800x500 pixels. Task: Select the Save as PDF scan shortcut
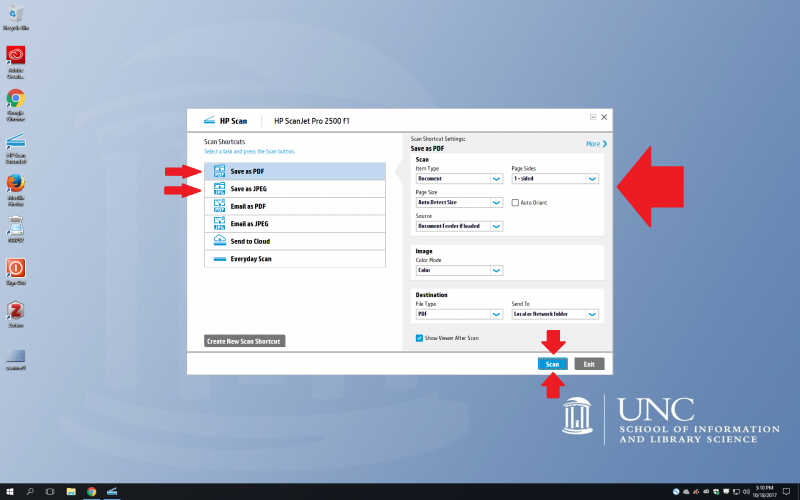pos(295,171)
